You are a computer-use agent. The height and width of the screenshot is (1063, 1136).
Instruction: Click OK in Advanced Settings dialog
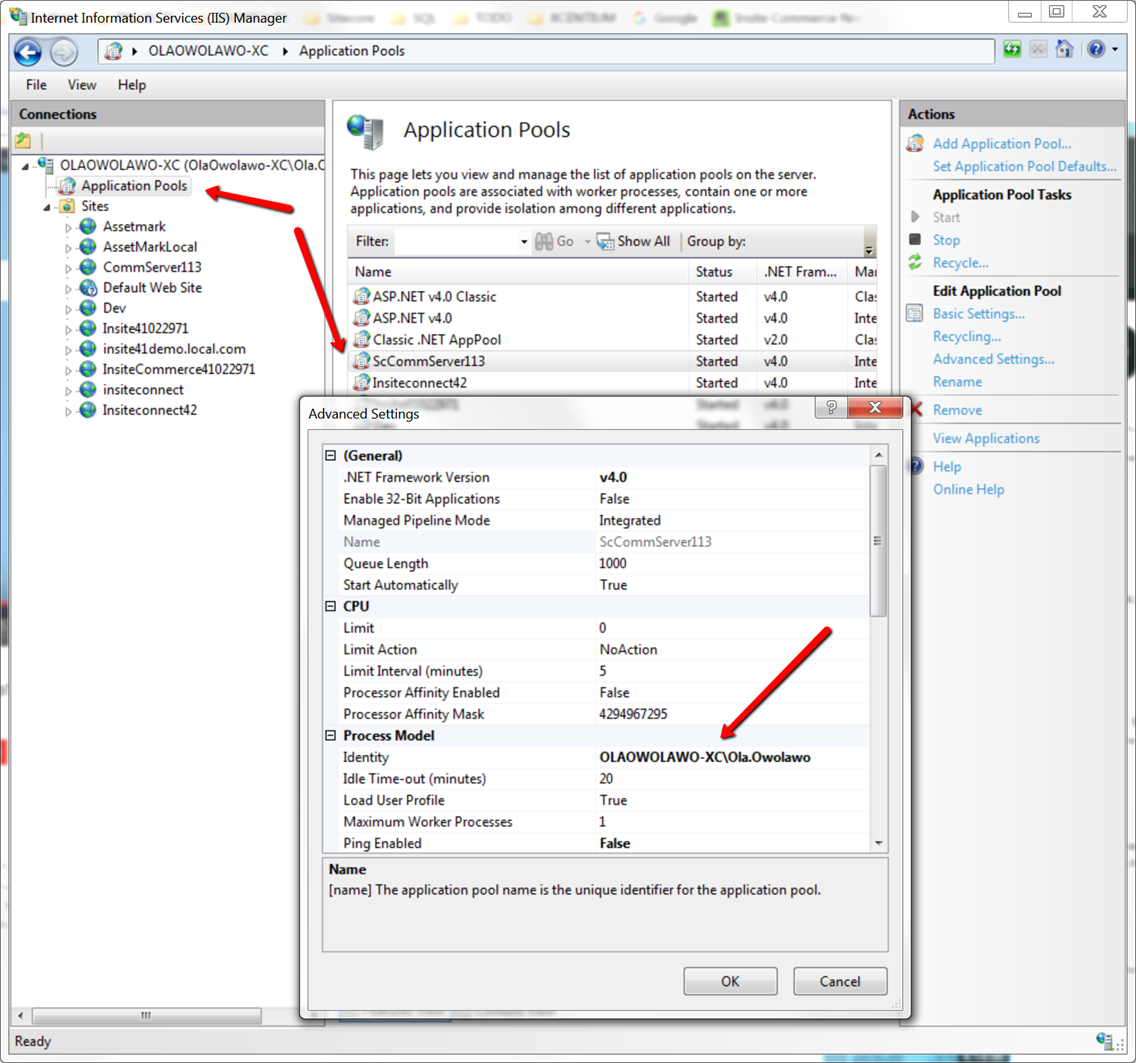(x=730, y=981)
